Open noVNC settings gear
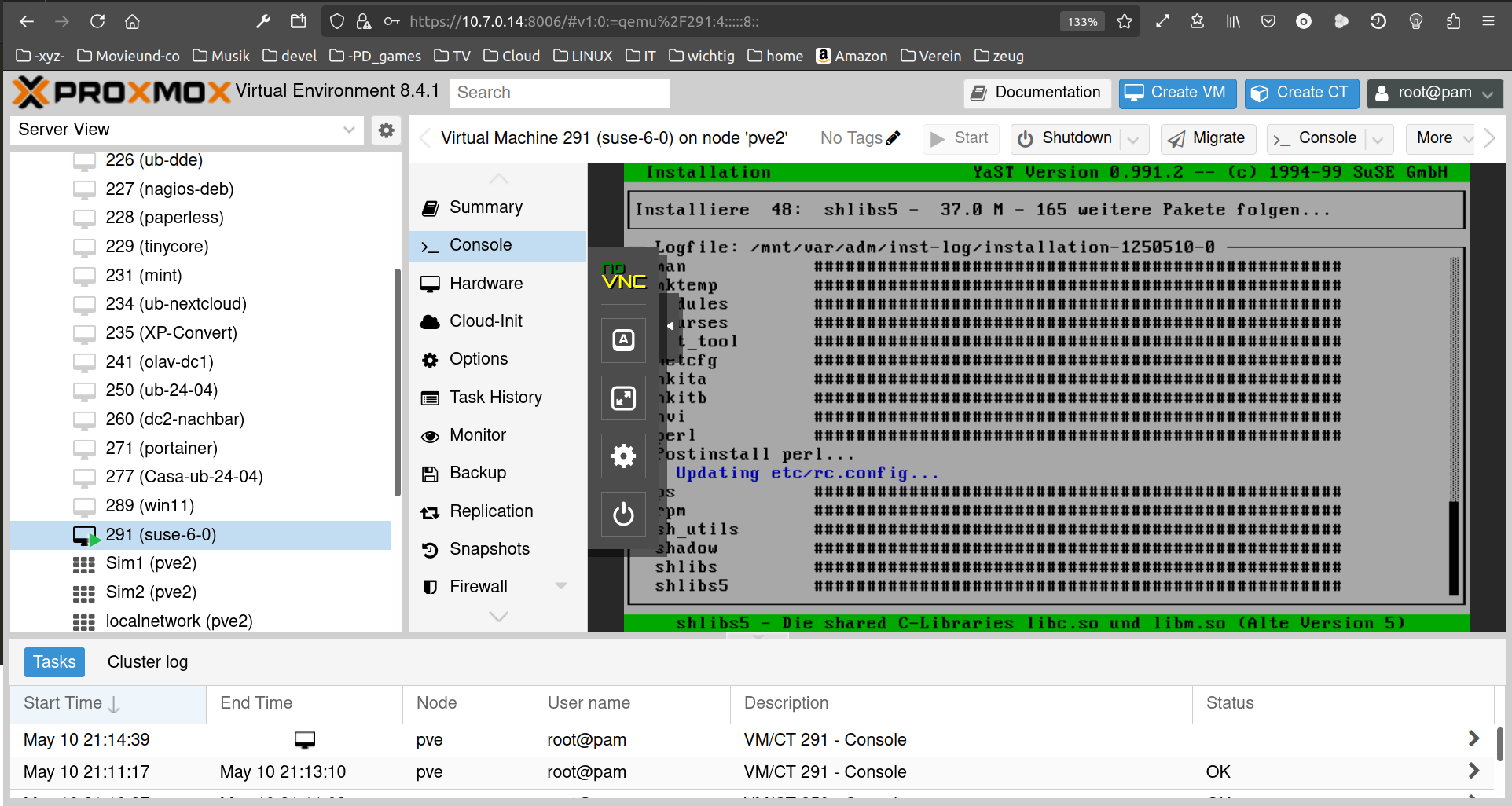The height and width of the screenshot is (806, 1512). 623,456
